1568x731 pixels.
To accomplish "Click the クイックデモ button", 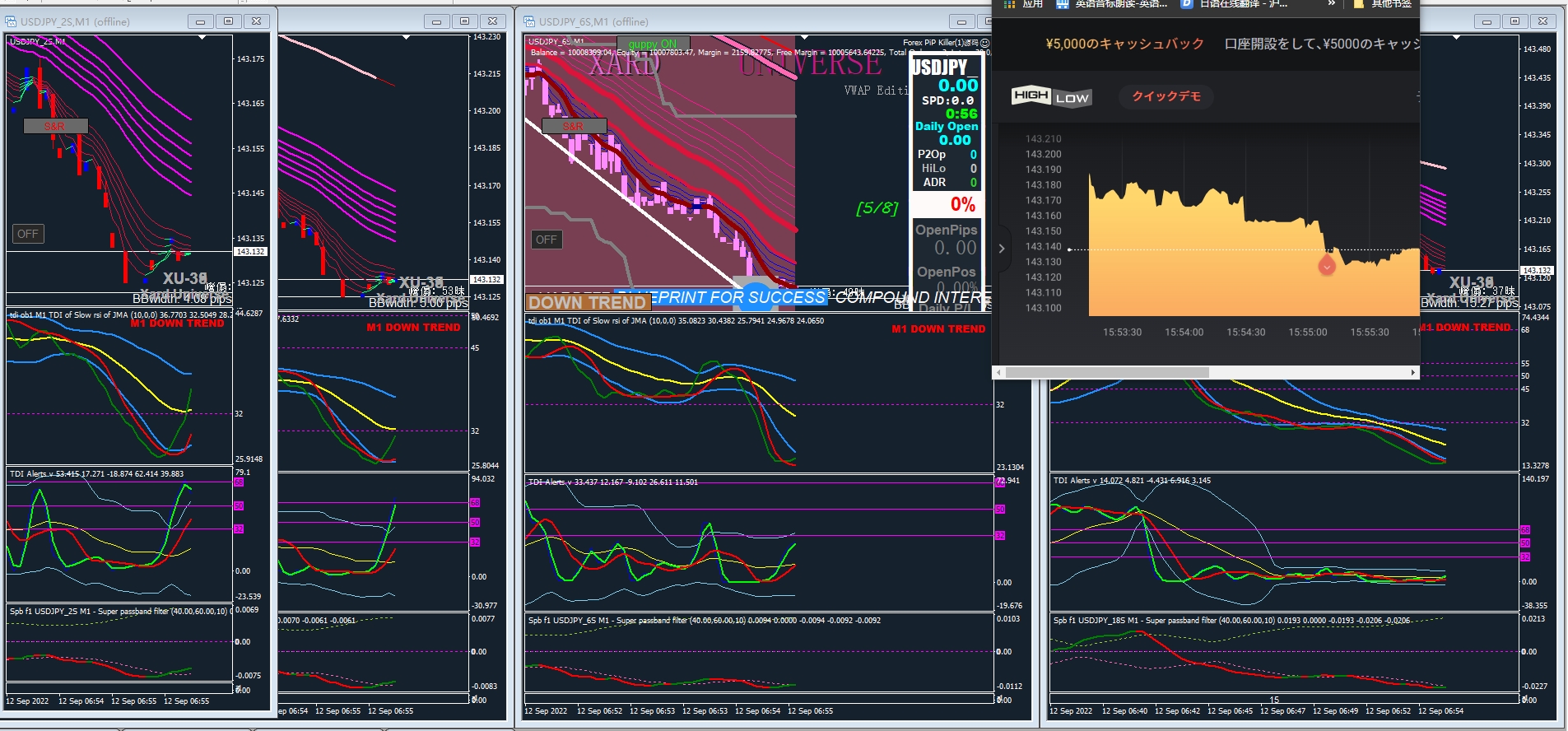I will pyautogui.click(x=1166, y=96).
